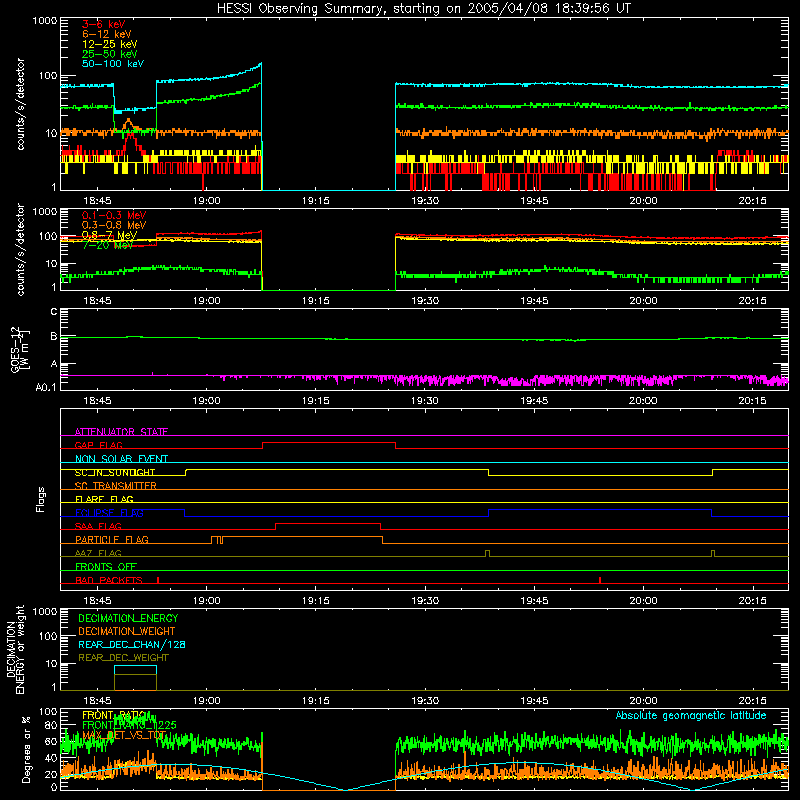Screen dimensions: 800x800
Task: Select the DECIMATION_ENERGY legend label
Action: [x=128, y=618]
